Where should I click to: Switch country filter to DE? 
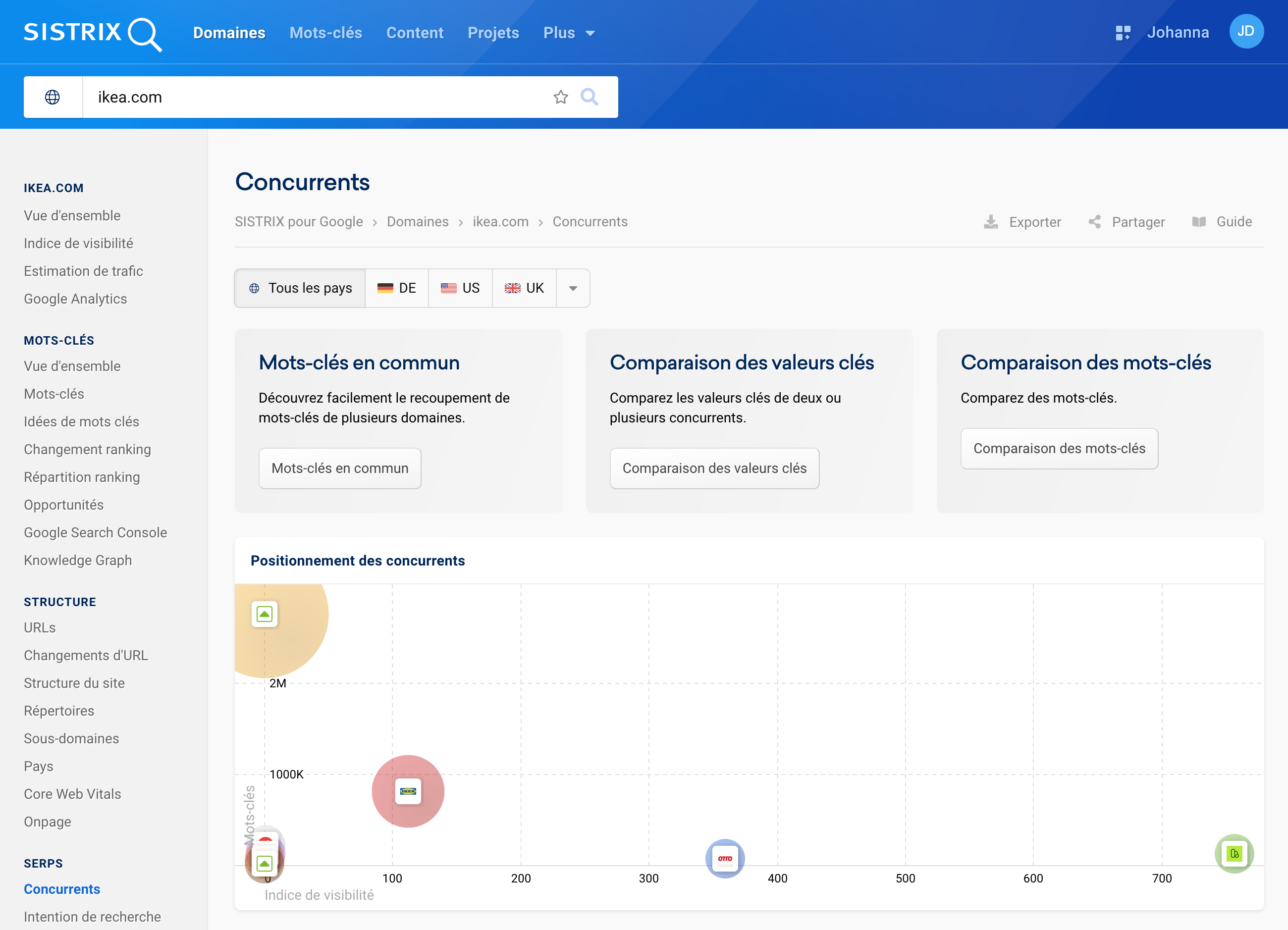(x=396, y=288)
